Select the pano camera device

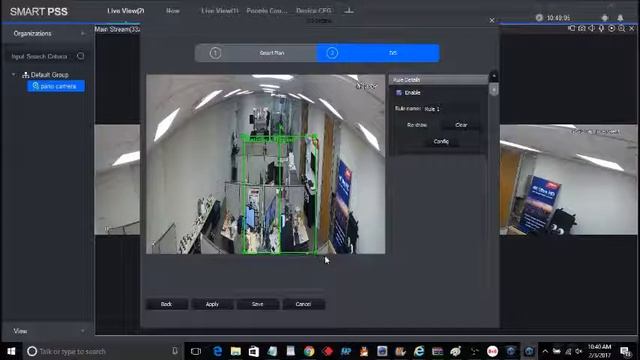coord(56,86)
